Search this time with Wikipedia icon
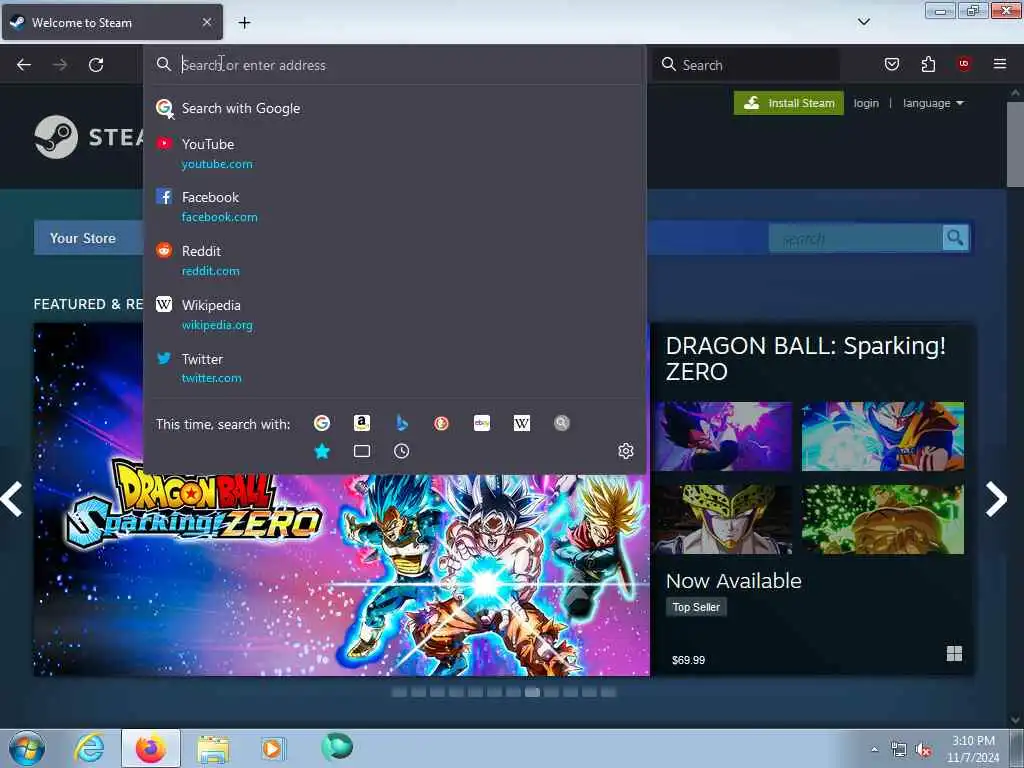 pyautogui.click(x=522, y=423)
